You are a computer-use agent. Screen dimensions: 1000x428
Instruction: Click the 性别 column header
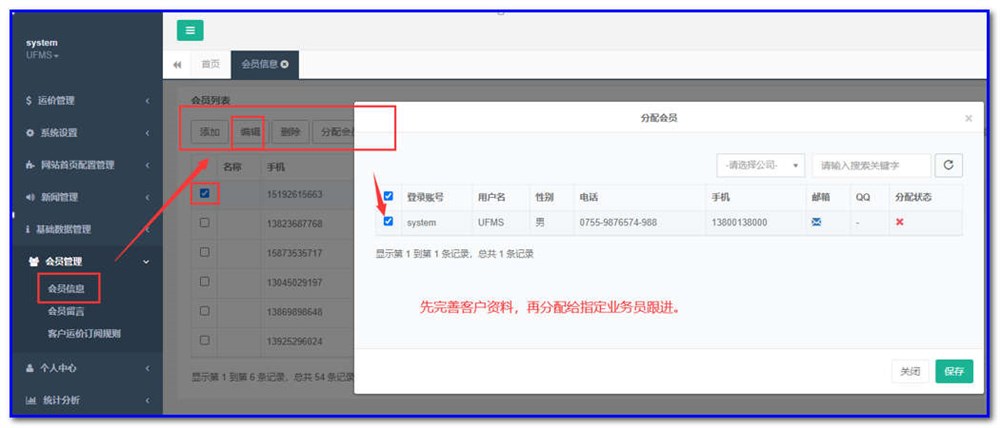tap(545, 197)
